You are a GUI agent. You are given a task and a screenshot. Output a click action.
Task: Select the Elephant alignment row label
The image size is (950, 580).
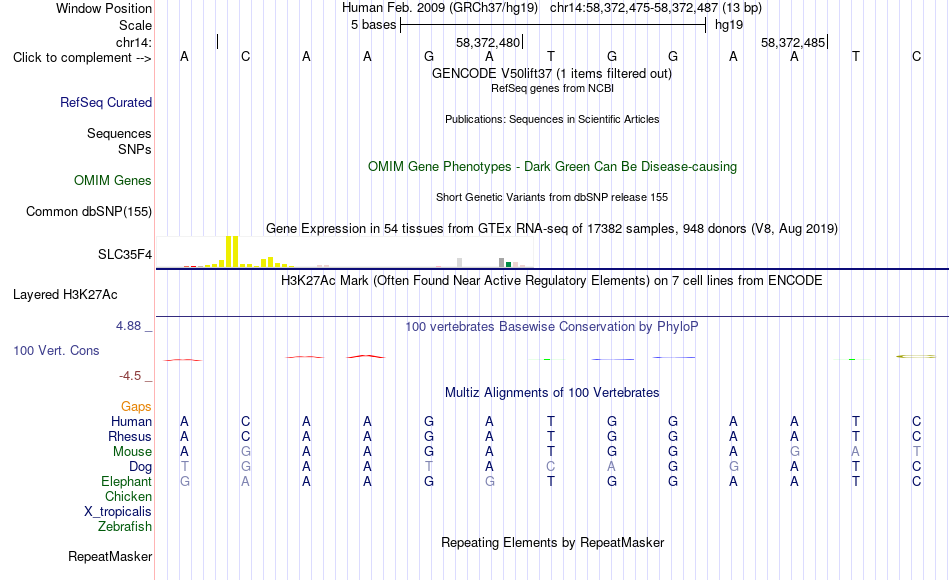[127, 481]
